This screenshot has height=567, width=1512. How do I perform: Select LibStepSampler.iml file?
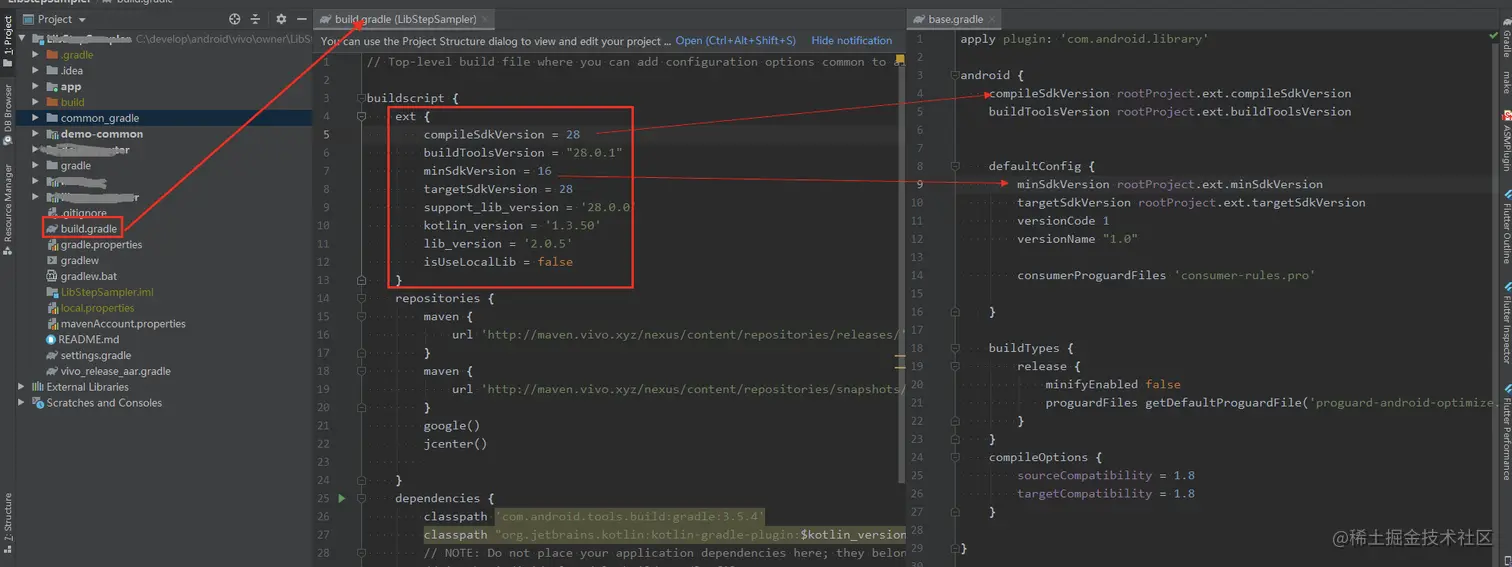pos(99,292)
